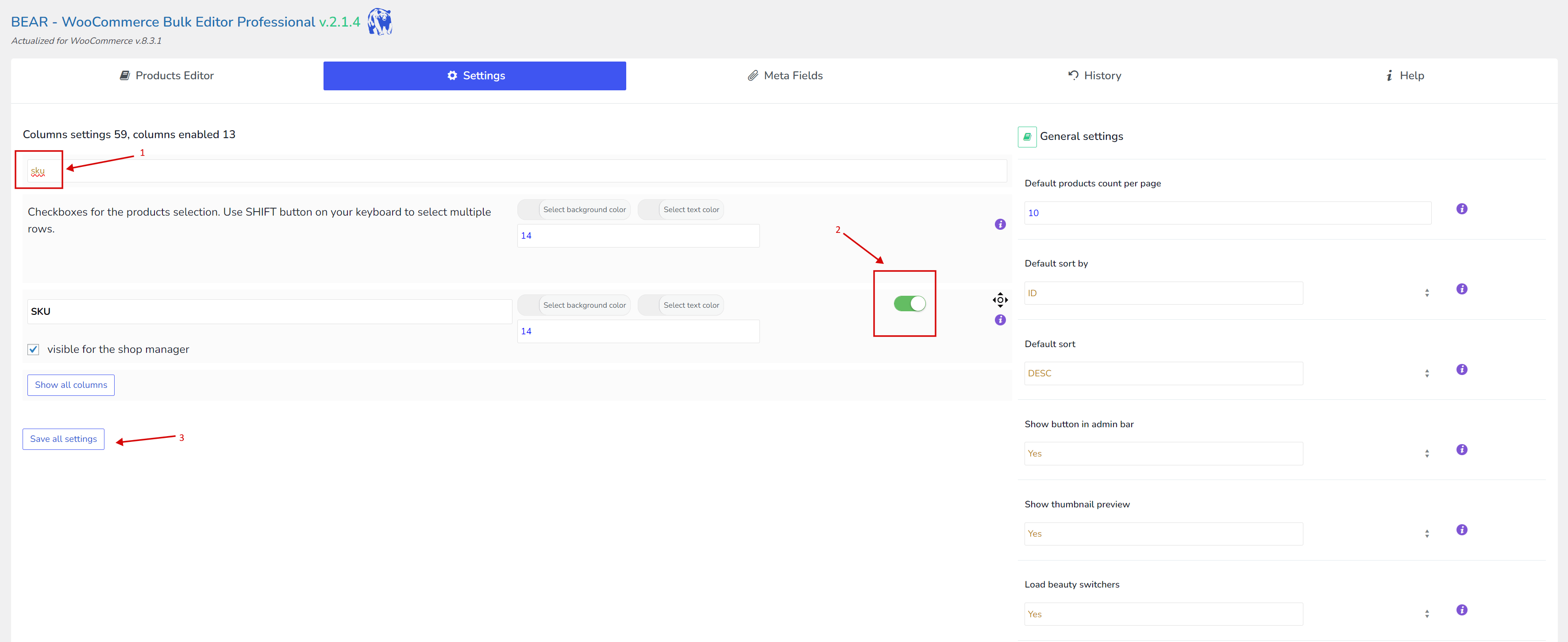Go to the History tab
The height and width of the screenshot is (642, 1568).
click(1094, 76)
